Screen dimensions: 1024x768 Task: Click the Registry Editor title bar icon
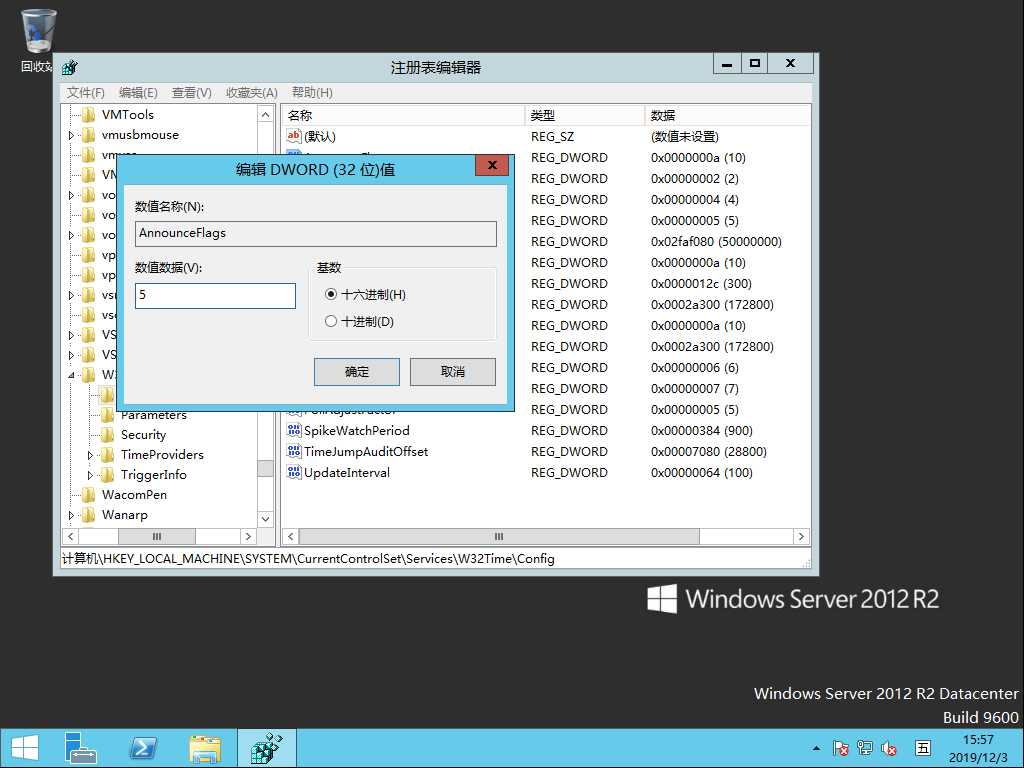tap(70, 67)
